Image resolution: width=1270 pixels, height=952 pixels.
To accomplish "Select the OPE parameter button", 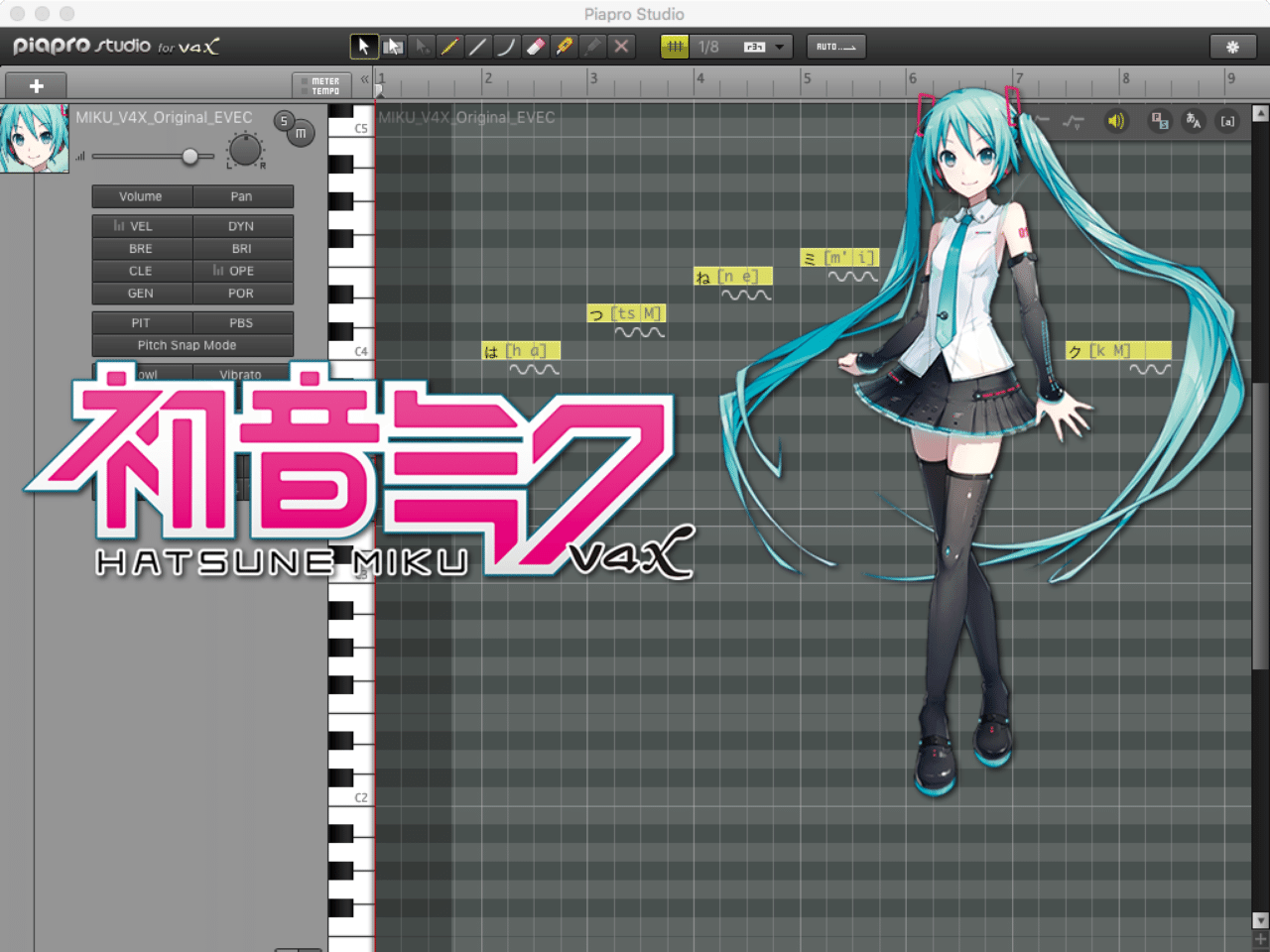I will click(x=242, y=271).
